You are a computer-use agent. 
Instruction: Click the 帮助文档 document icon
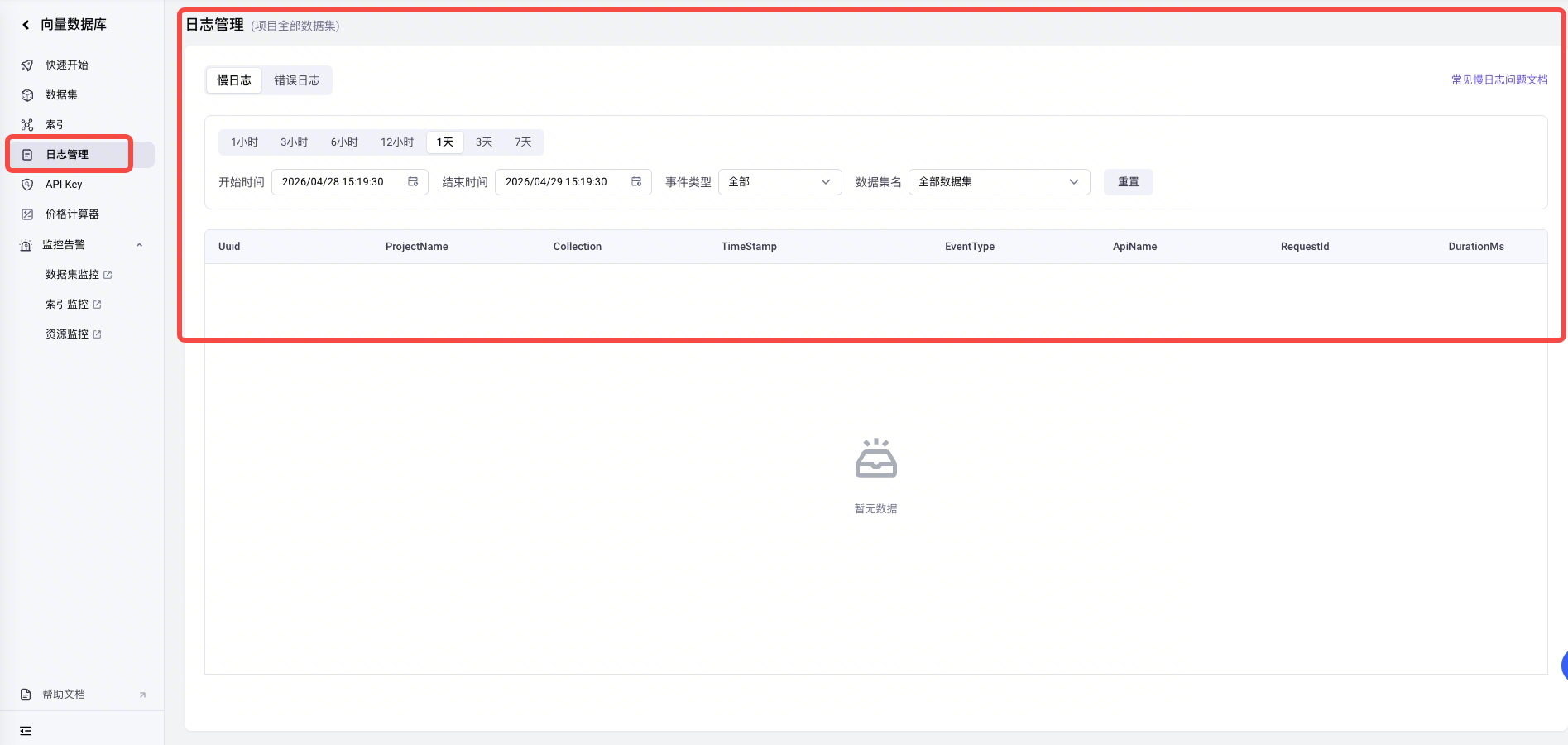pos(26,695)
